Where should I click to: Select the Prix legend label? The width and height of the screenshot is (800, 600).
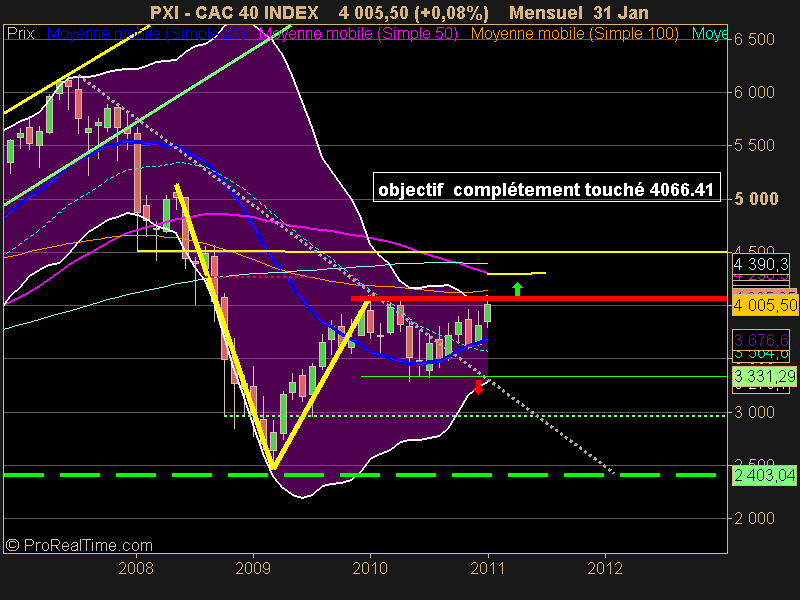point(20,34)
